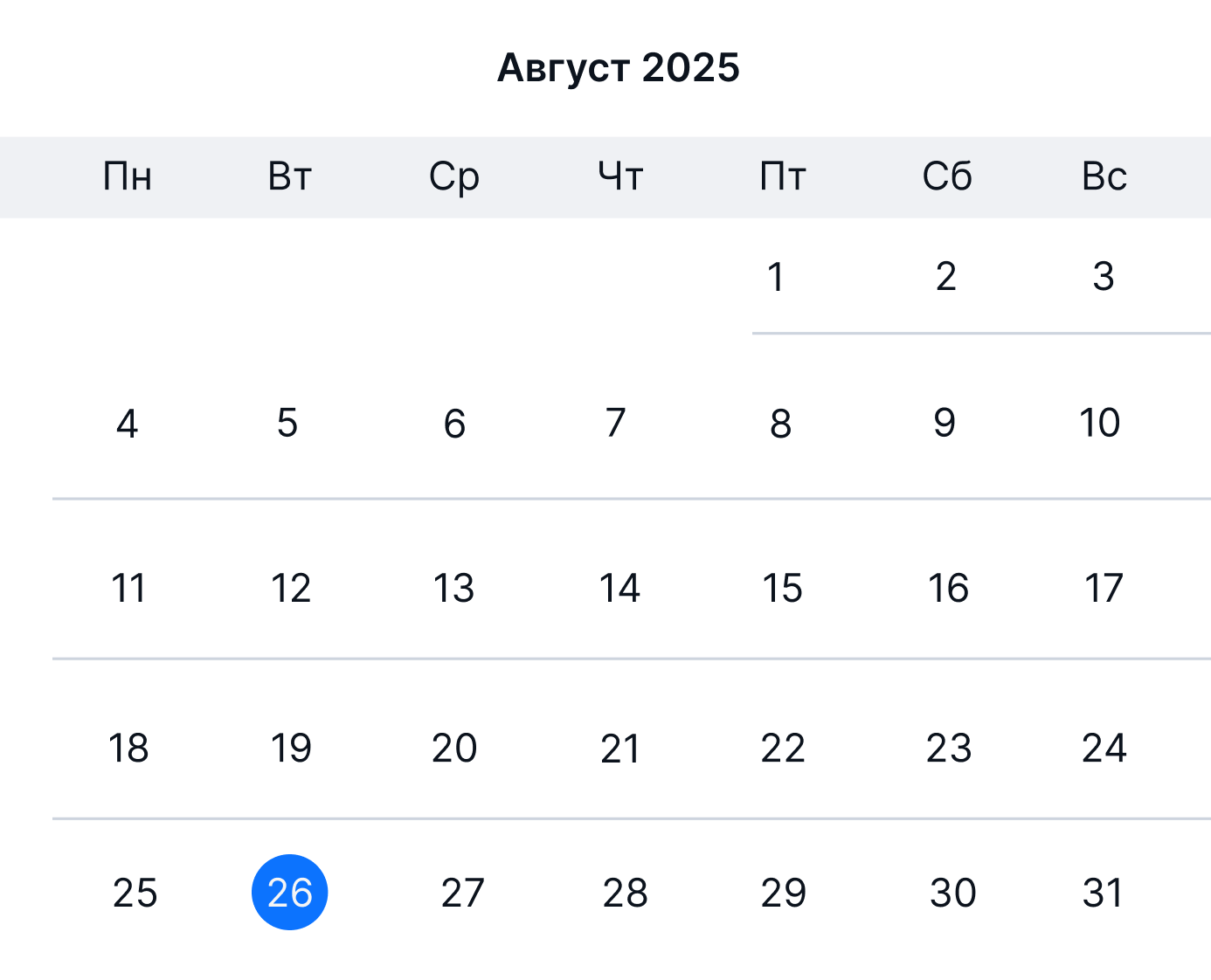Pick date 31 in the last row
The height and width of the screenshot is (980, 1211).
[x=1103, y=893]
